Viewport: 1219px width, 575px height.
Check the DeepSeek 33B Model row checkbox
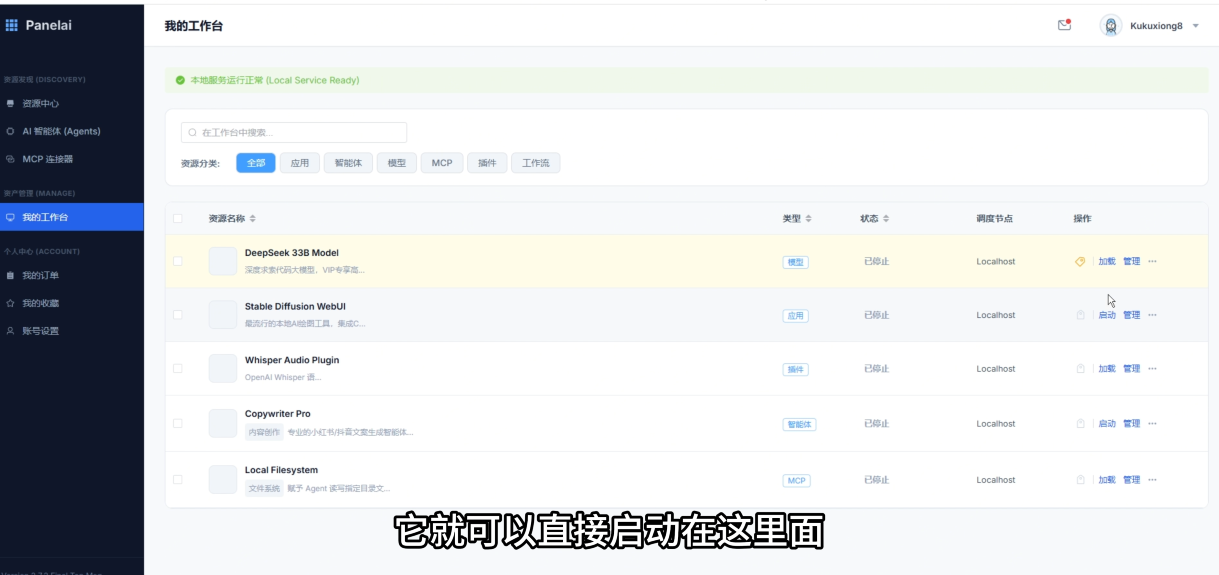point(178,261)
